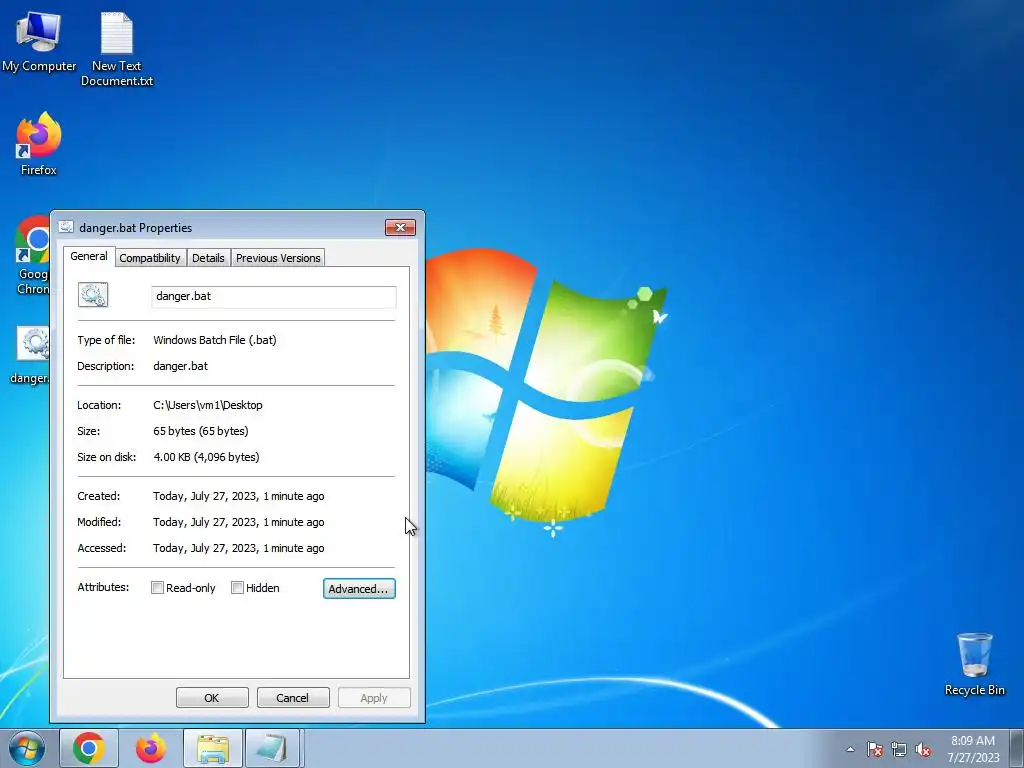Open Windows Explorer from the taskbar

213,748
